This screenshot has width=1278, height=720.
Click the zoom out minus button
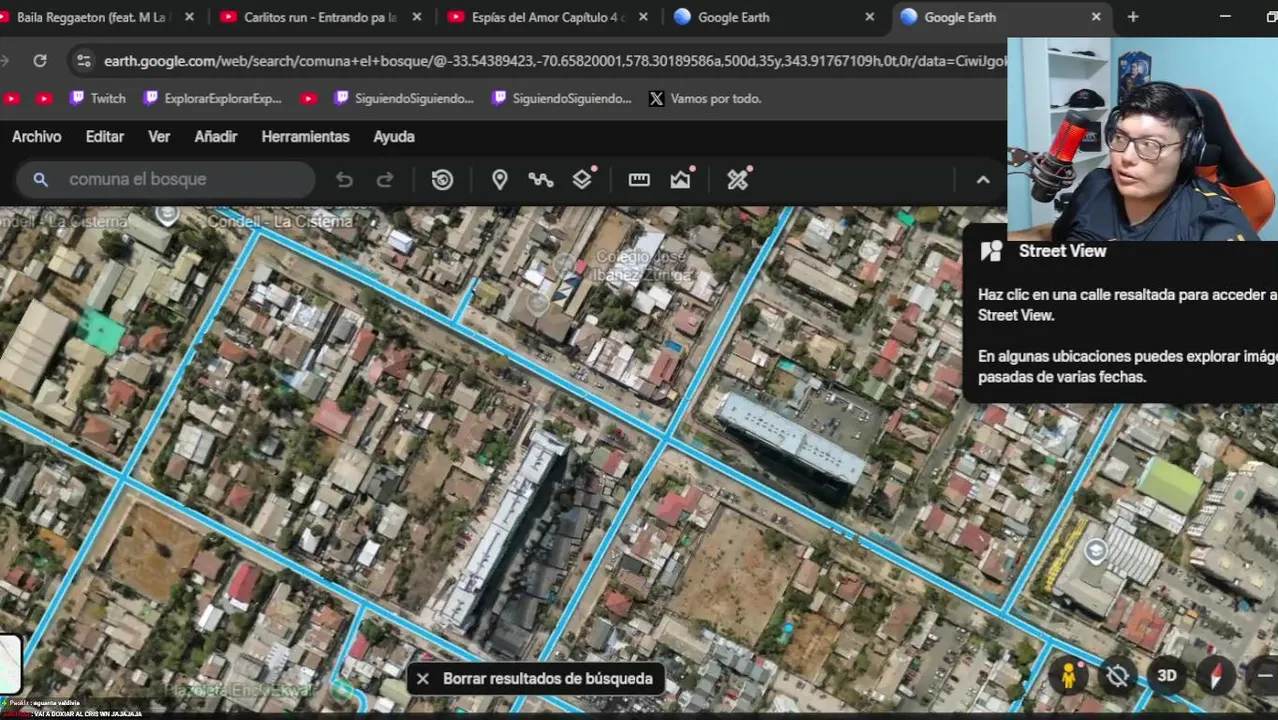coord(1264,676)
